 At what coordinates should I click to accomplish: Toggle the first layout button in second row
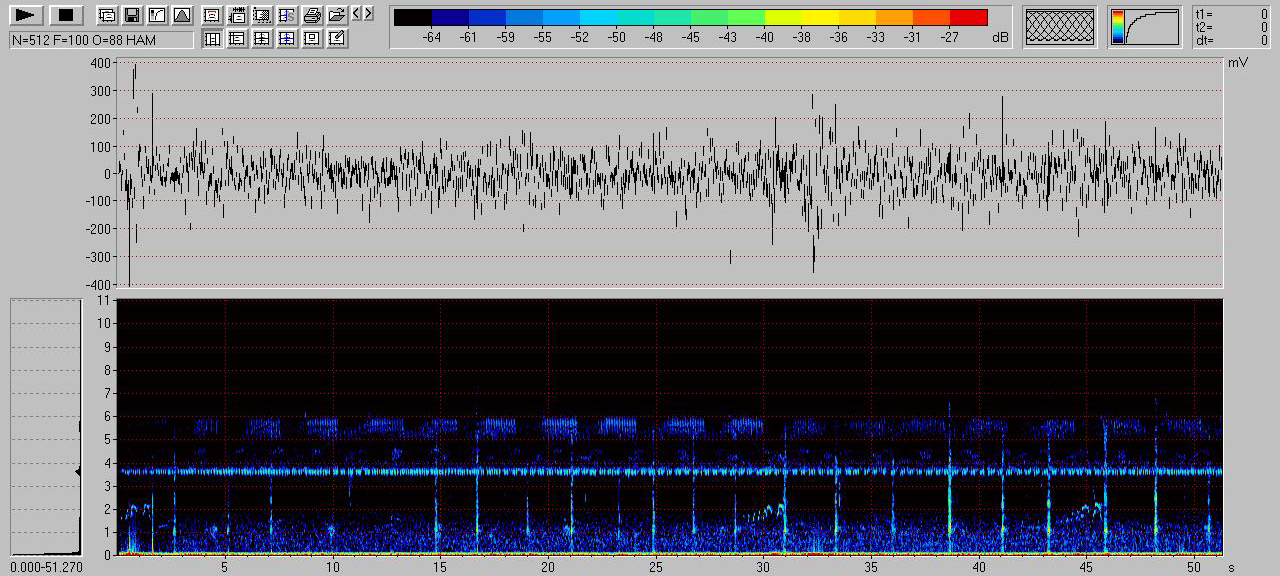212,38
